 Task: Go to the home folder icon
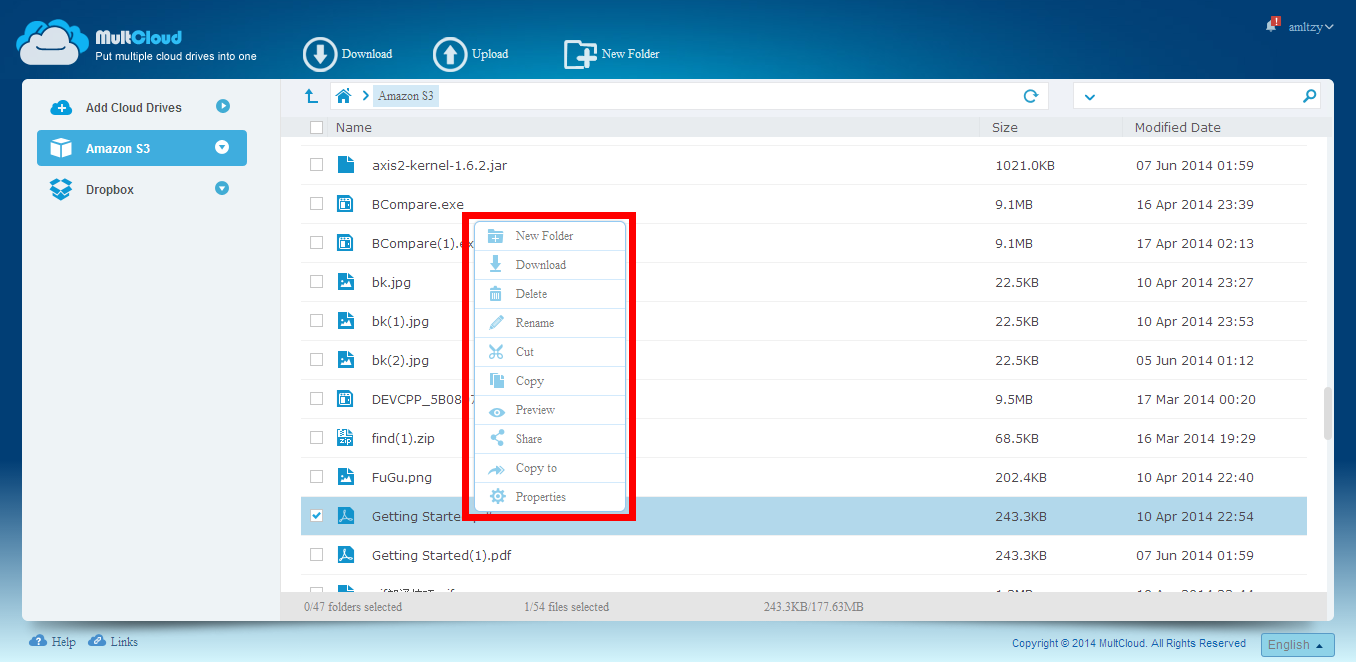click(x=343, y=96)
